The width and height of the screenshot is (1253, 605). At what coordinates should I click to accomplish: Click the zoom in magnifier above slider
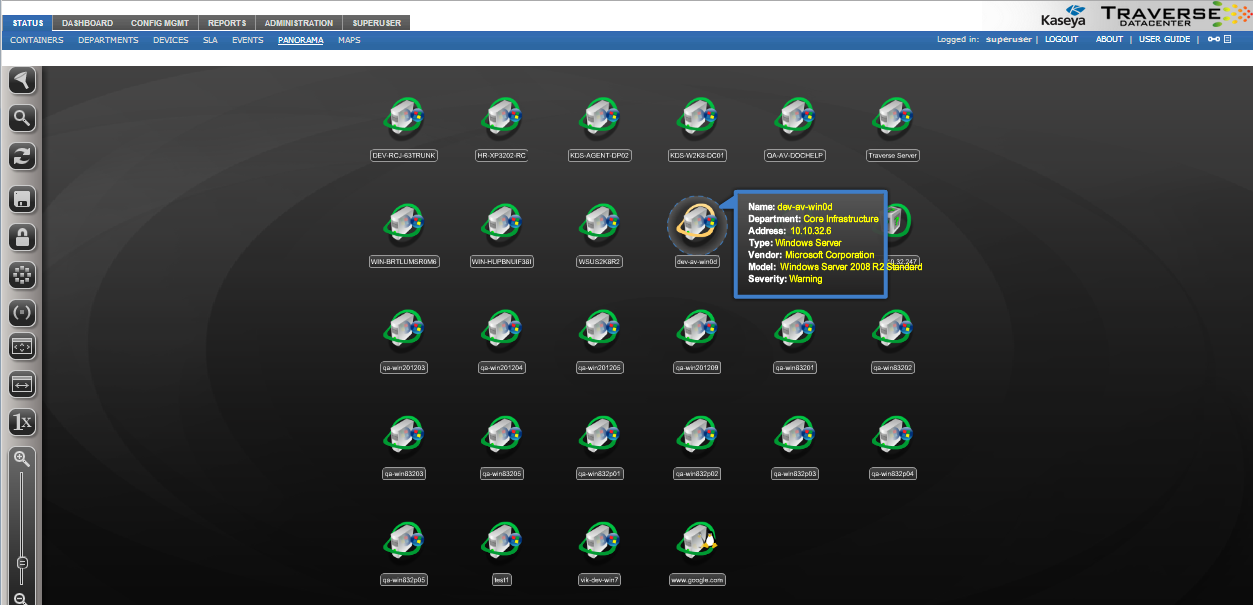coord(22,458)
